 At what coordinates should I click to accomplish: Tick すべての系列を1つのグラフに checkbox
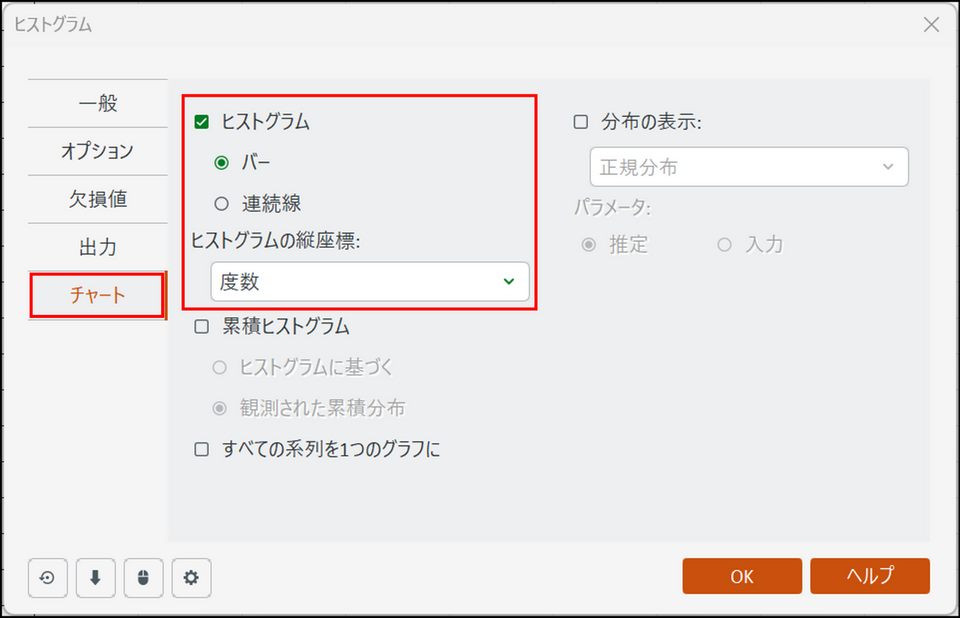point(202,449)
